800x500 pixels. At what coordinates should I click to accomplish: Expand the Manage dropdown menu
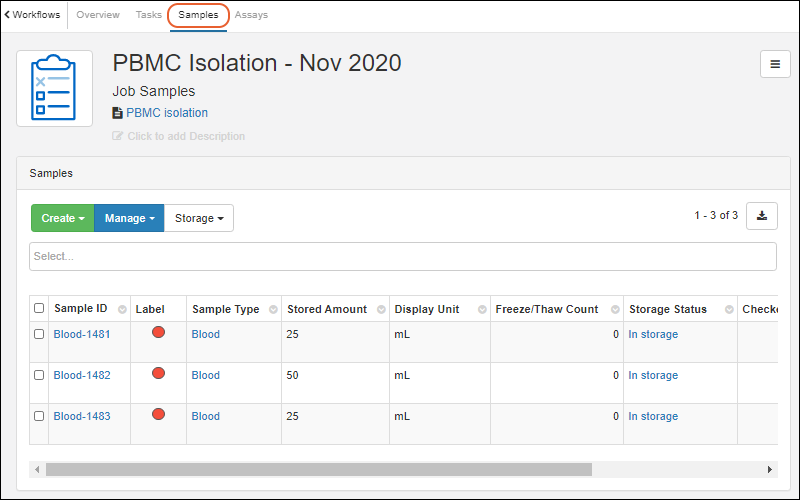(128, 218)
